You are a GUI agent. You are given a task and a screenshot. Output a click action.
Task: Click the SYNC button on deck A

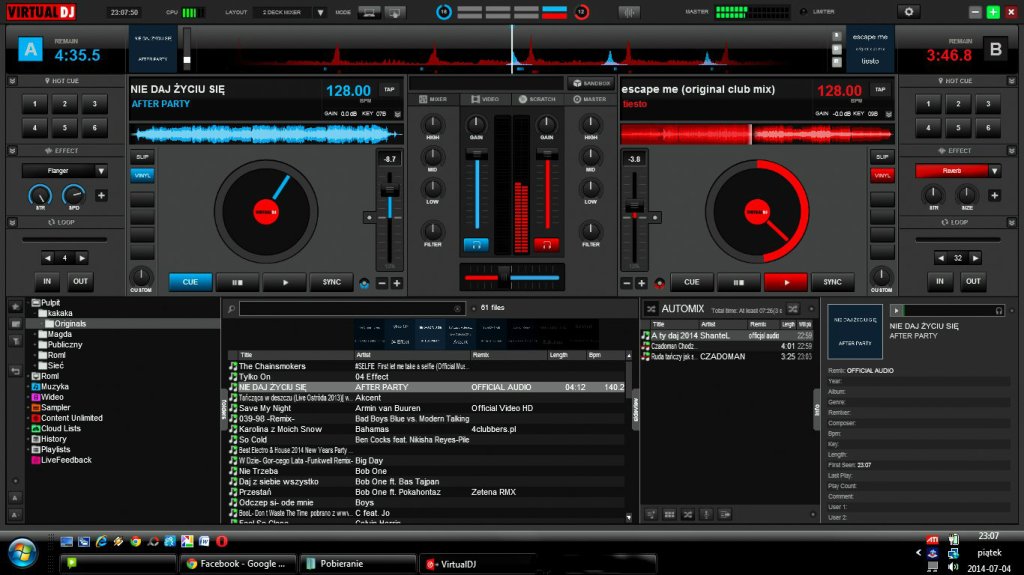tap(332, 282)
